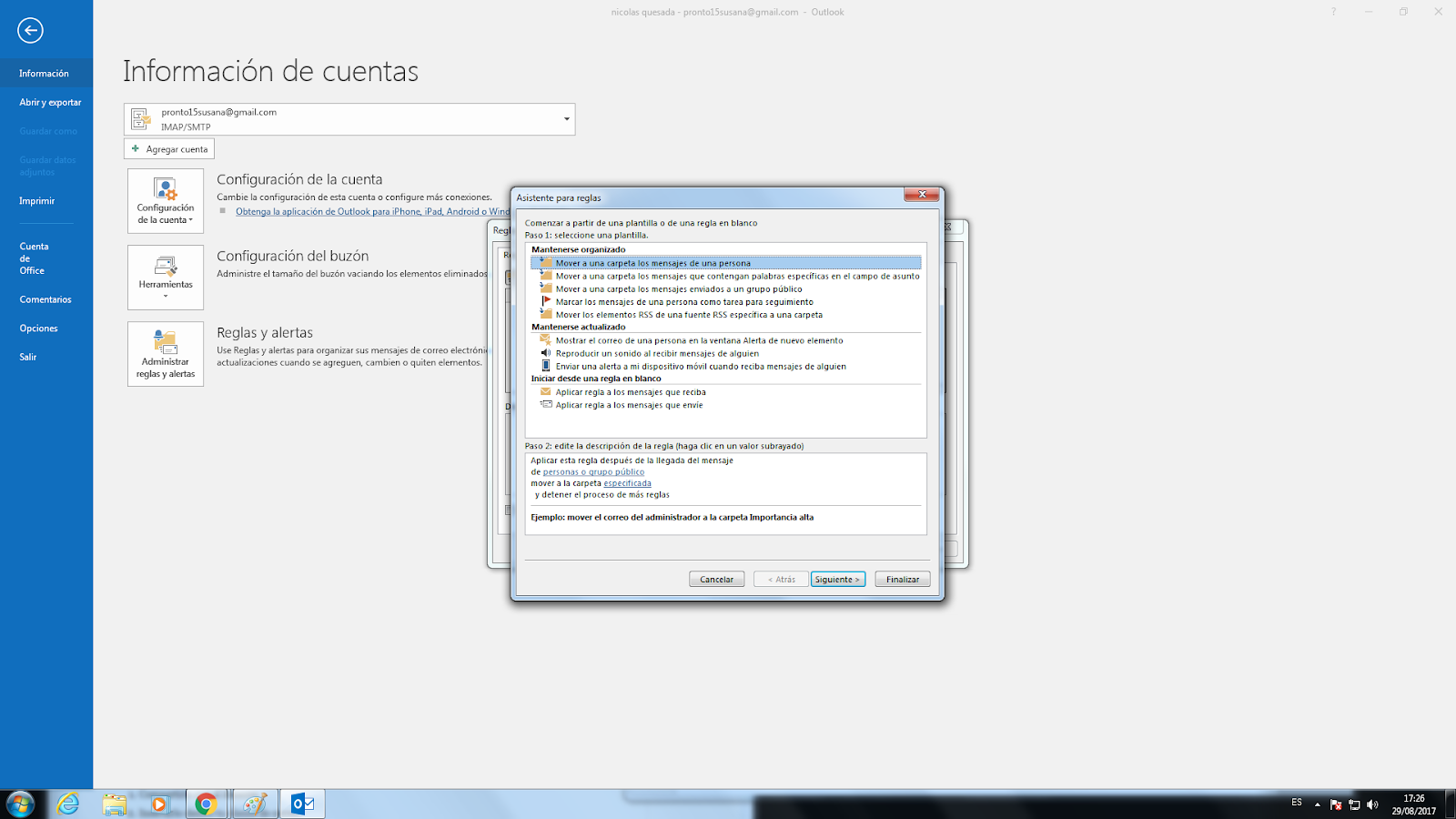Click the Outlook taskbar icon

(302, 804)
